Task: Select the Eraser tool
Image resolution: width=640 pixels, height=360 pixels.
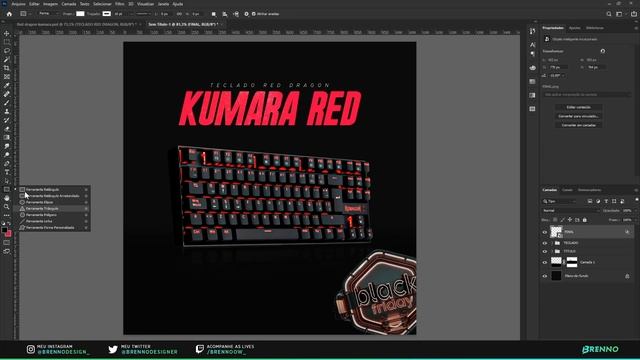Action: [x=7, y=129]
